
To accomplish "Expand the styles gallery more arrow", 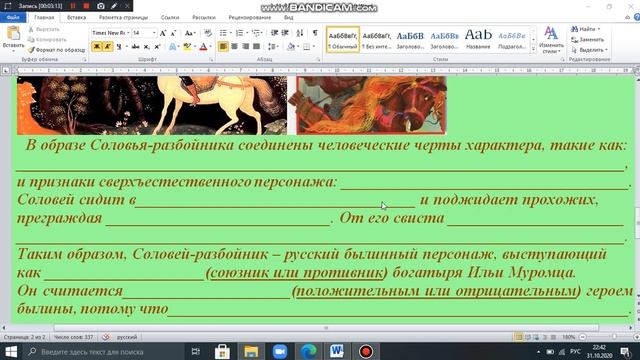I will pos(533,49).
